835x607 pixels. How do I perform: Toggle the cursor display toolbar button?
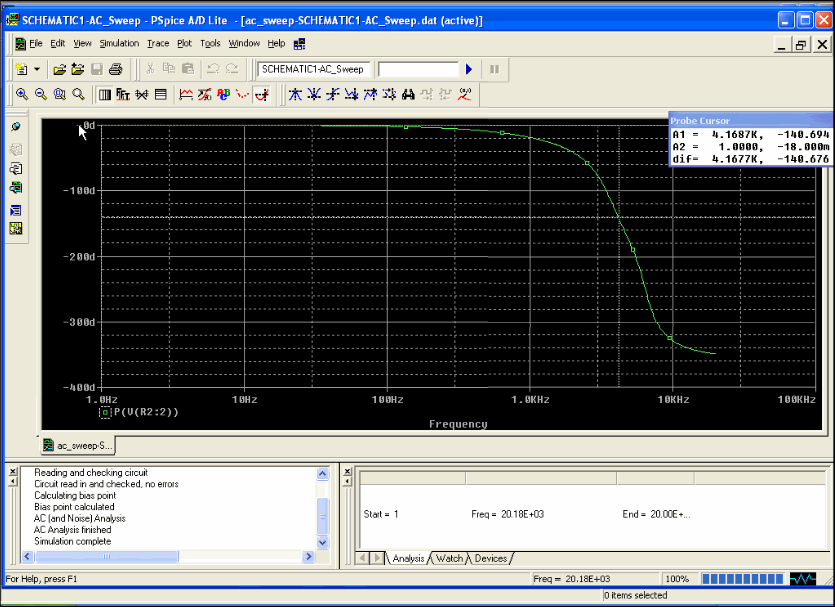(x=263, y=95)
